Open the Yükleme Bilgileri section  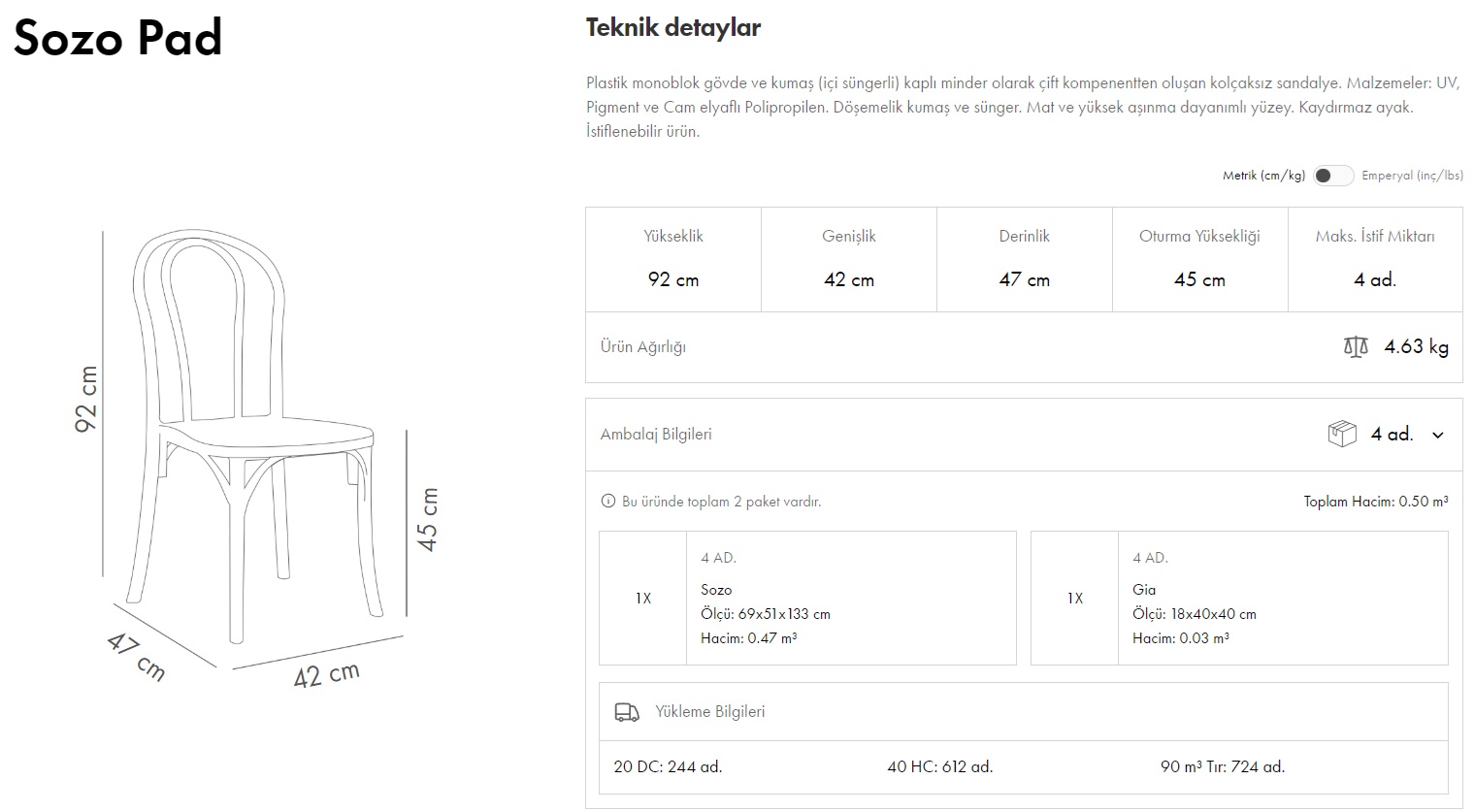(x=709, y=712)
